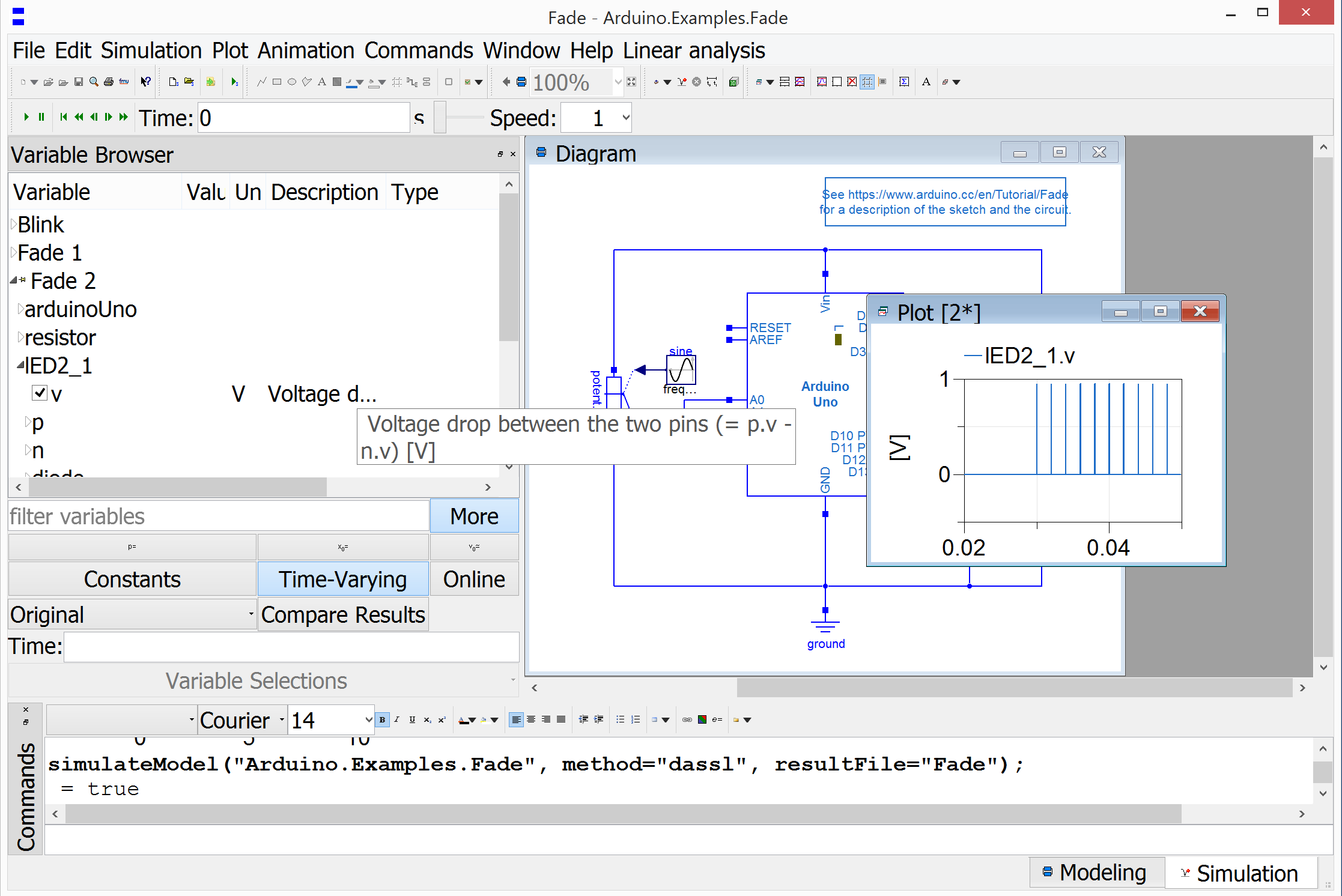Screen dimensions: 1342x896
Task: Click the Sigma signal operators icon
Action: pyautogui.click(x=903, y=82)
